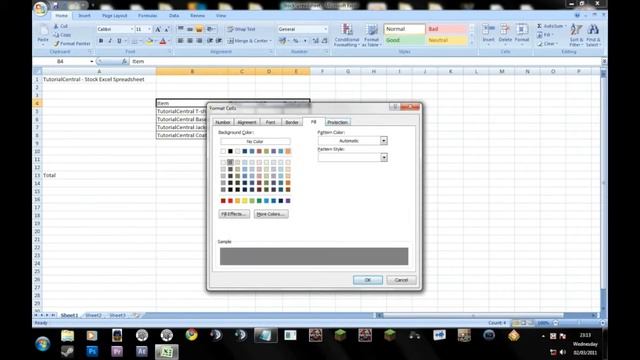
Task: Click the No Color button
Action: coord(255,142)
